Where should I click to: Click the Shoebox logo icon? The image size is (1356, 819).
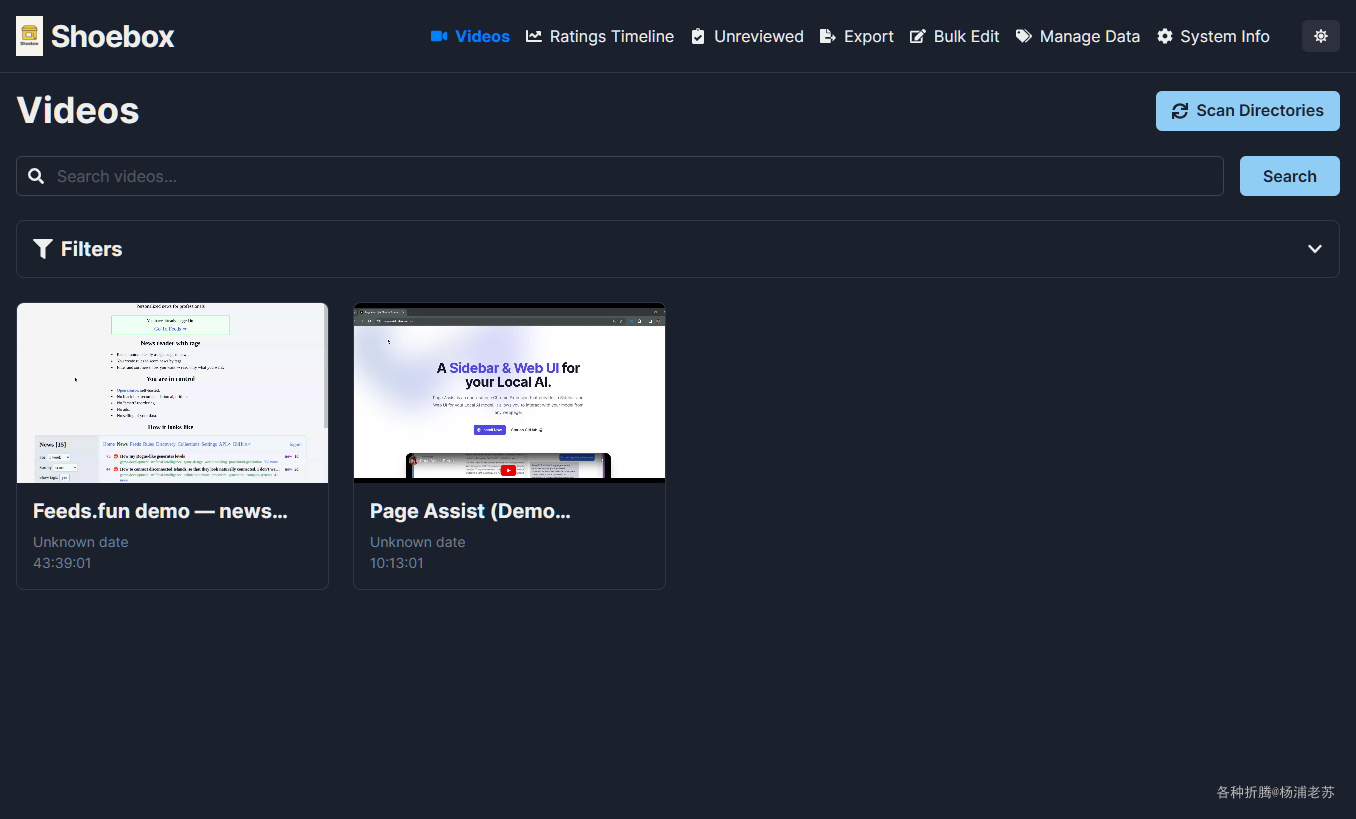[x=30, y=36]
